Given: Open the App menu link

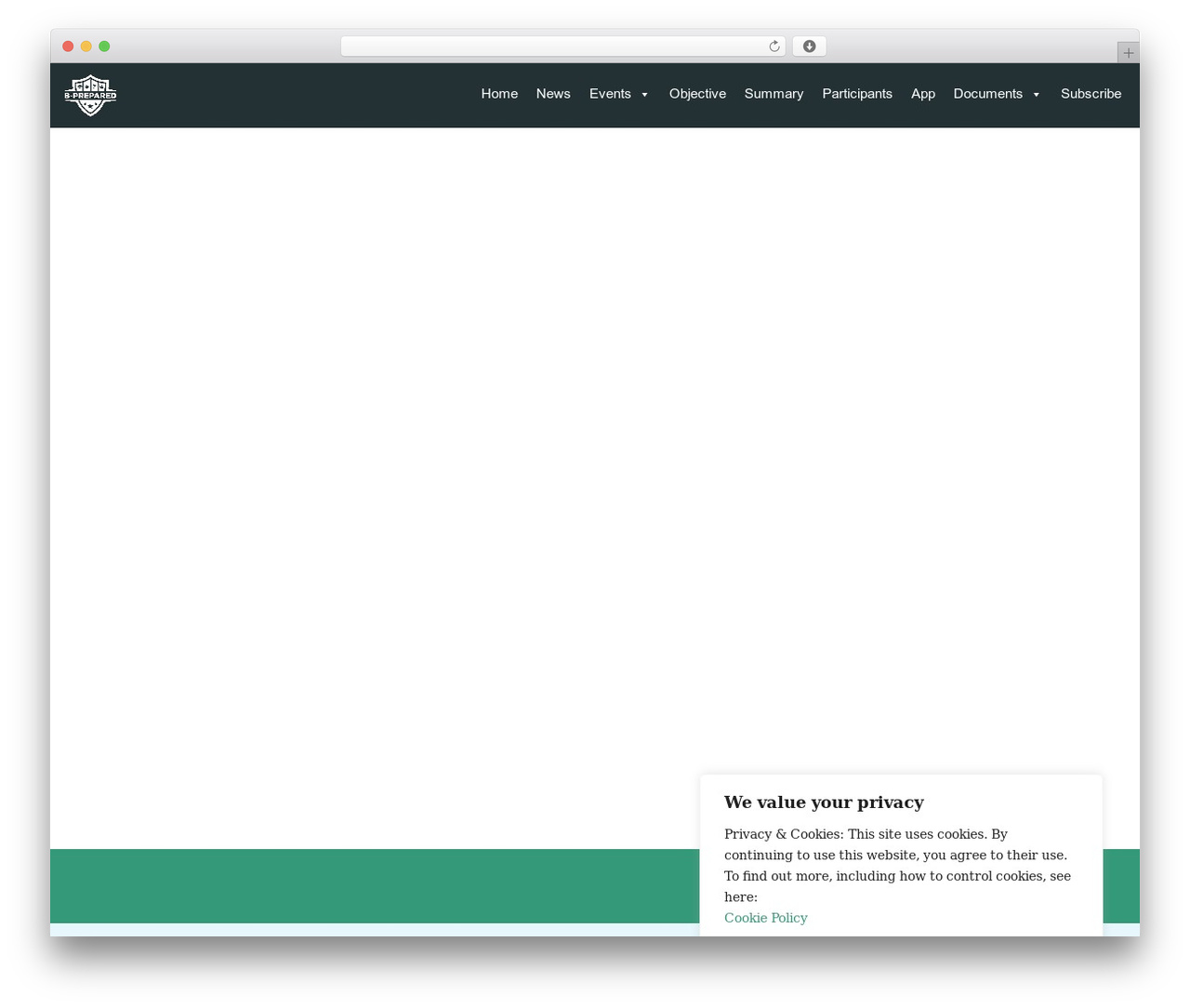Looking at the screenshot, I should point(923,94).
